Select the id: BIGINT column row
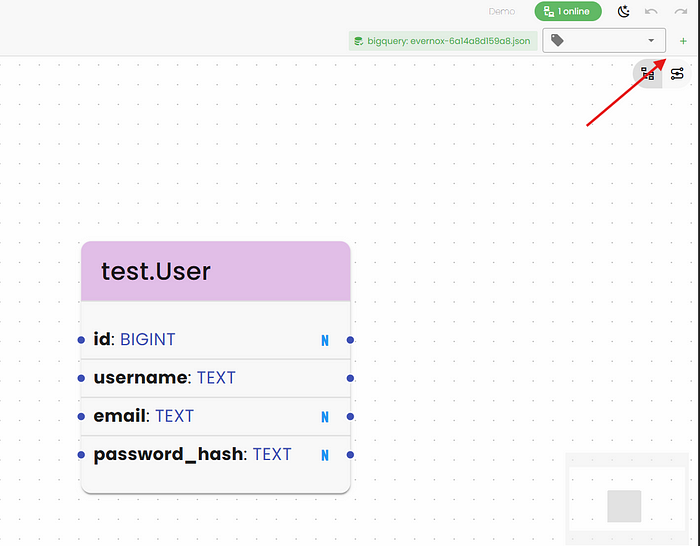The image size is (700, 546). tap(216, 340)
